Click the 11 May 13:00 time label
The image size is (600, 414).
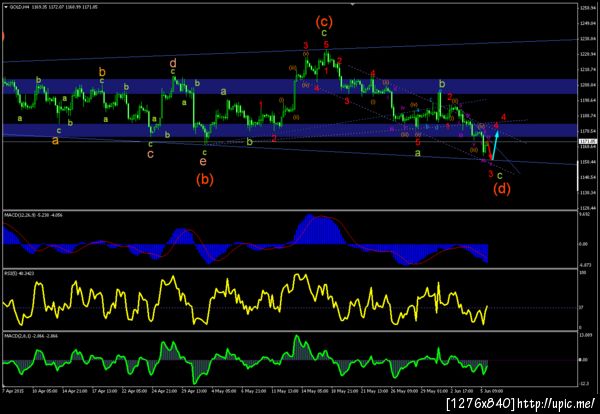285,391
